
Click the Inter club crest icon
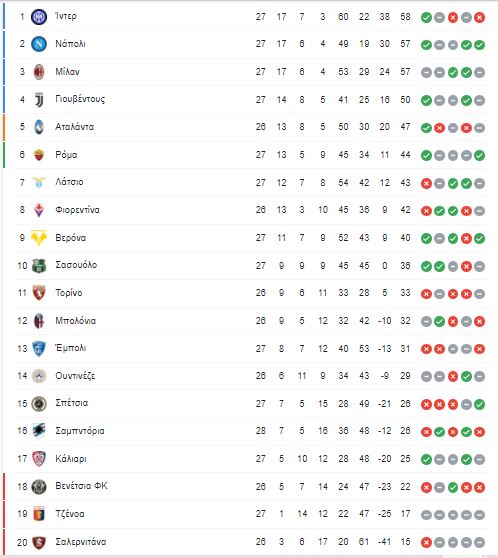point(39,17)
